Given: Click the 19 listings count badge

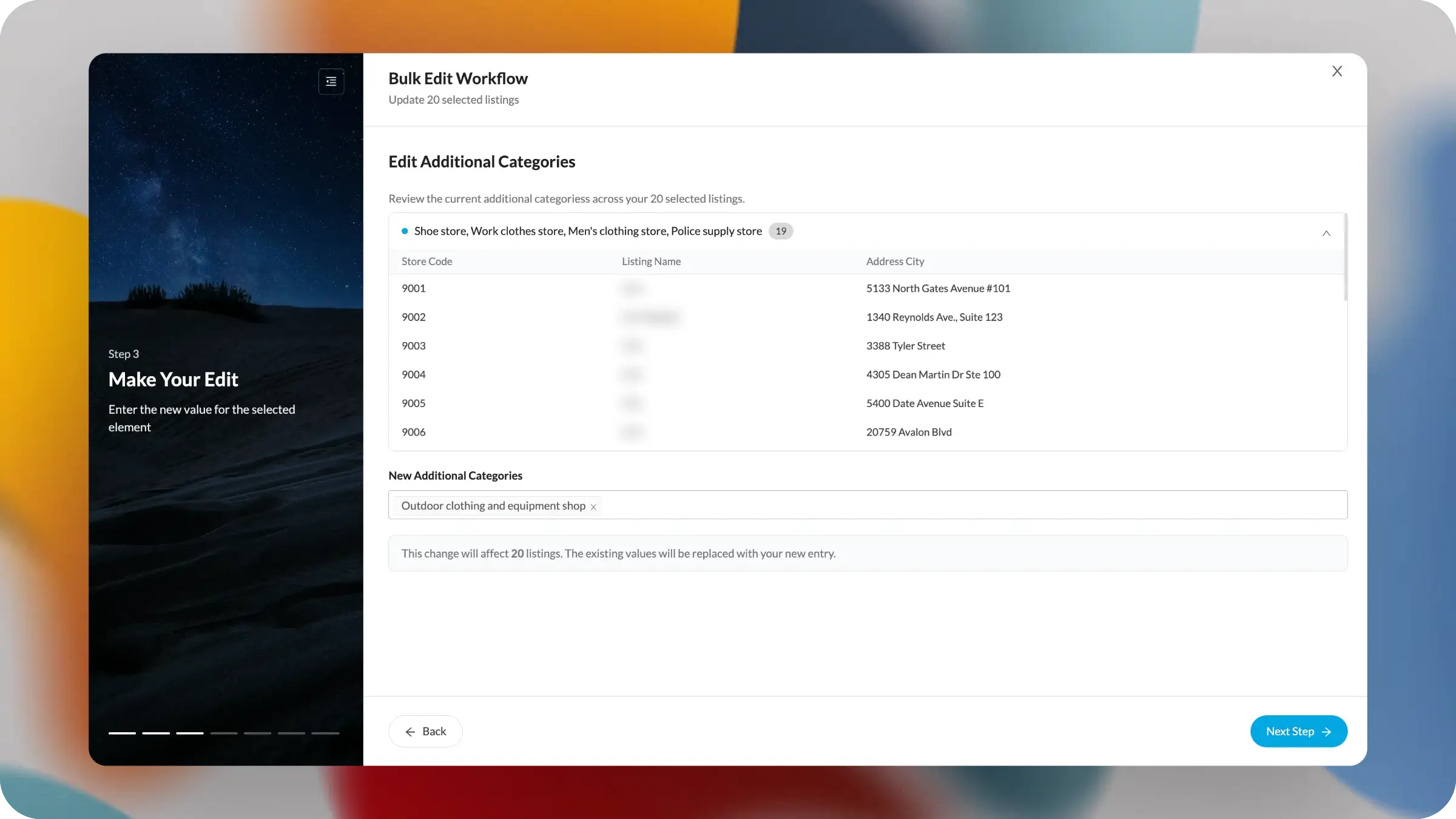Looking at the screenshot, I should tap(781, 231).
